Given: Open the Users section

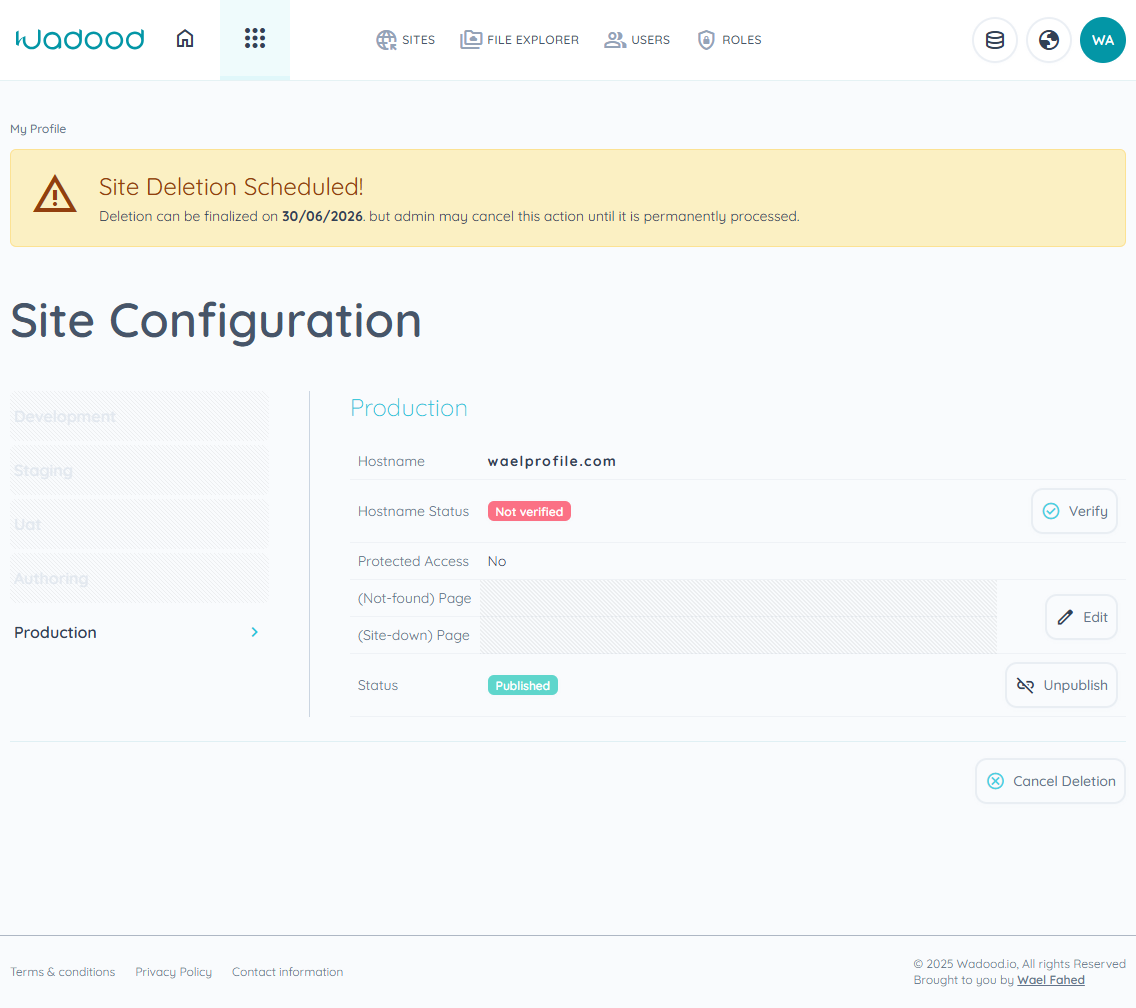Looking at the screenshot, I should [x=637, y=40].
